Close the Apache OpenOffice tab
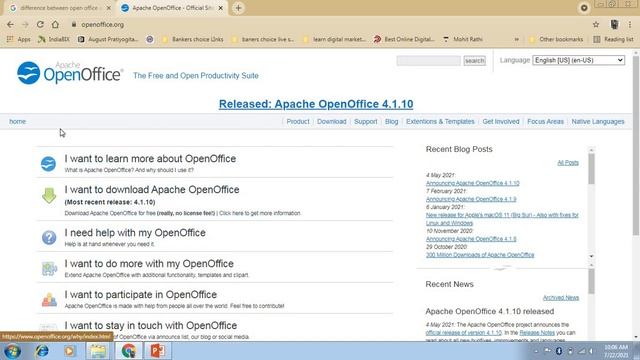Image resolution: width=640 pixels, height=360 pixels. coord(221,8)
